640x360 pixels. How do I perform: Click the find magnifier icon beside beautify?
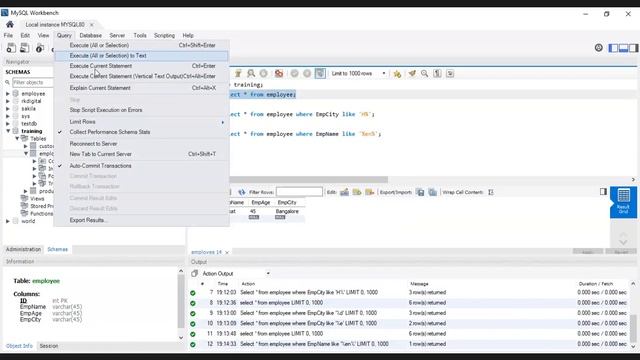pos(424,73)
